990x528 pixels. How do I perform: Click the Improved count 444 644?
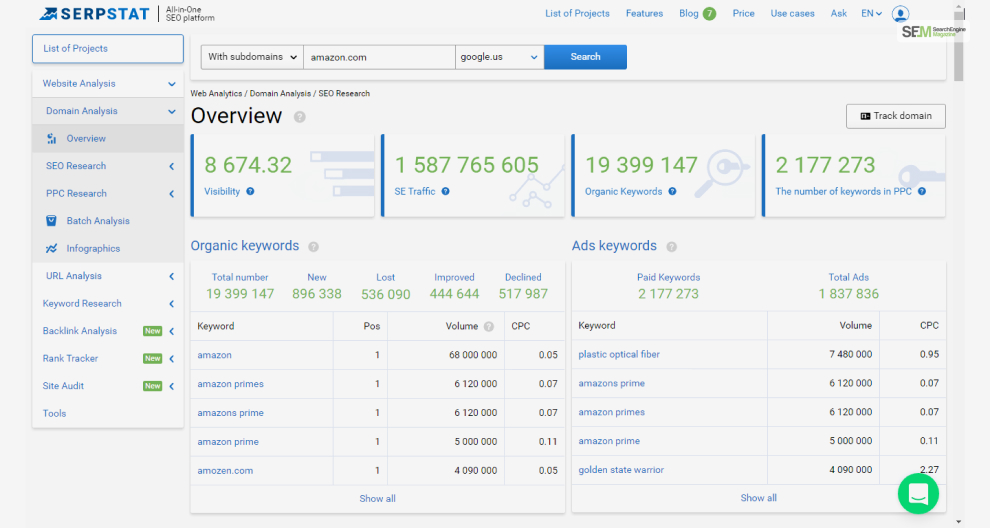click(455, 294)
